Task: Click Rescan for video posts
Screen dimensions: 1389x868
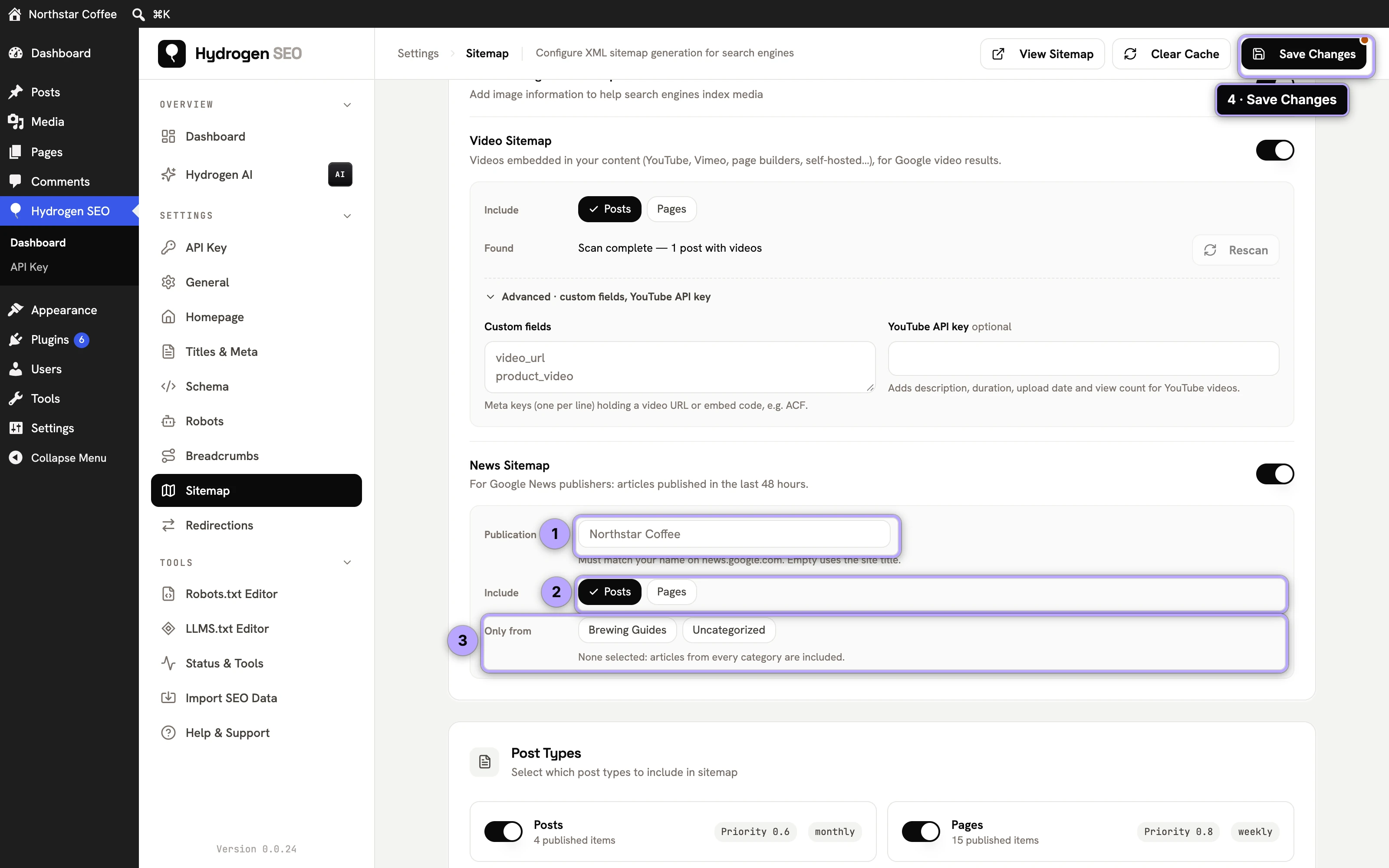Action: point(1235,250)
